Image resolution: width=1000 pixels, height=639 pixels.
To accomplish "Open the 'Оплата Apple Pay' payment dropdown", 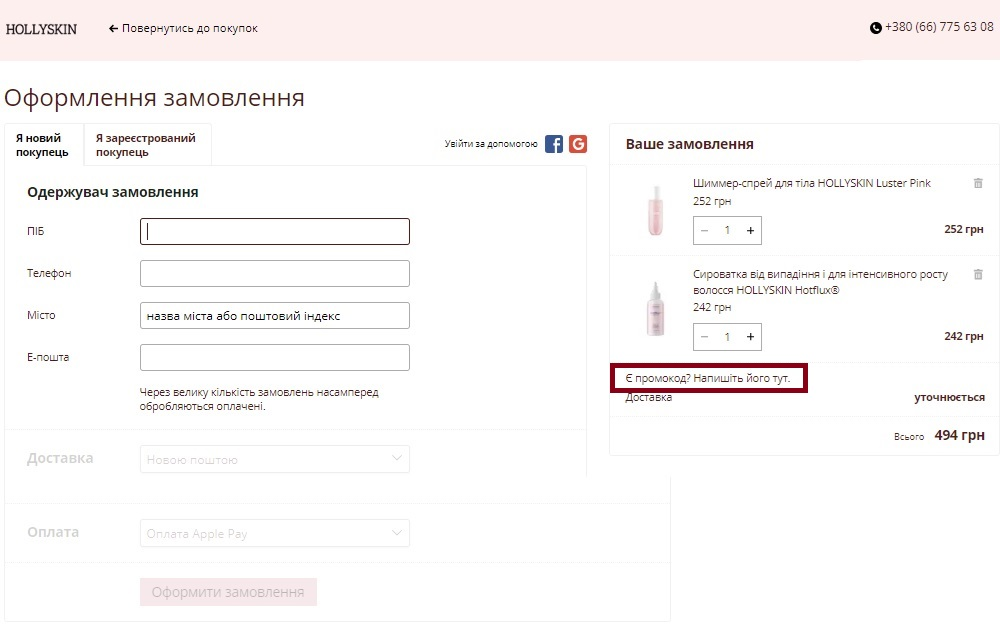I will pyautogui.click(x=275, y=533).
